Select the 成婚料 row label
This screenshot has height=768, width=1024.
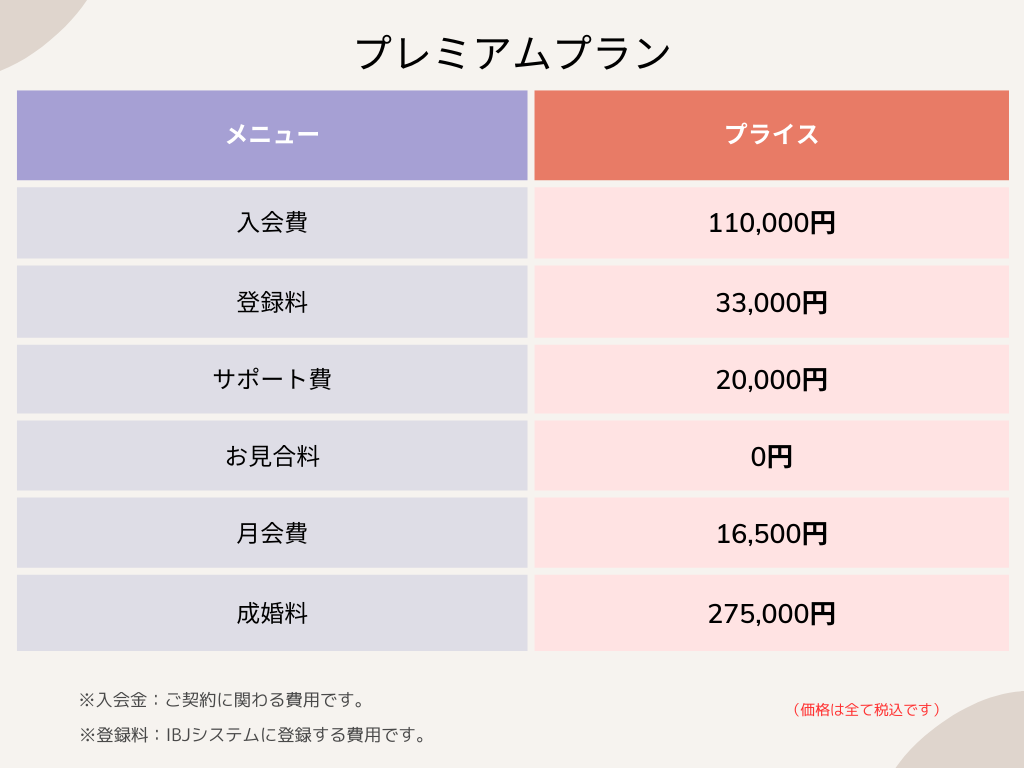tap(272, 612)
